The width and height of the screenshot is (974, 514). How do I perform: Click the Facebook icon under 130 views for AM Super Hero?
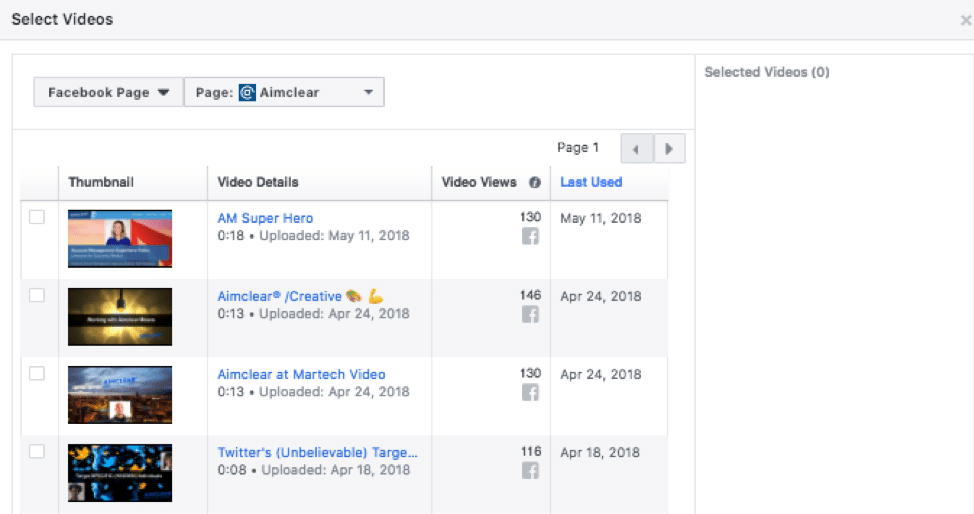pyautogui.click(x=530, y=236)
